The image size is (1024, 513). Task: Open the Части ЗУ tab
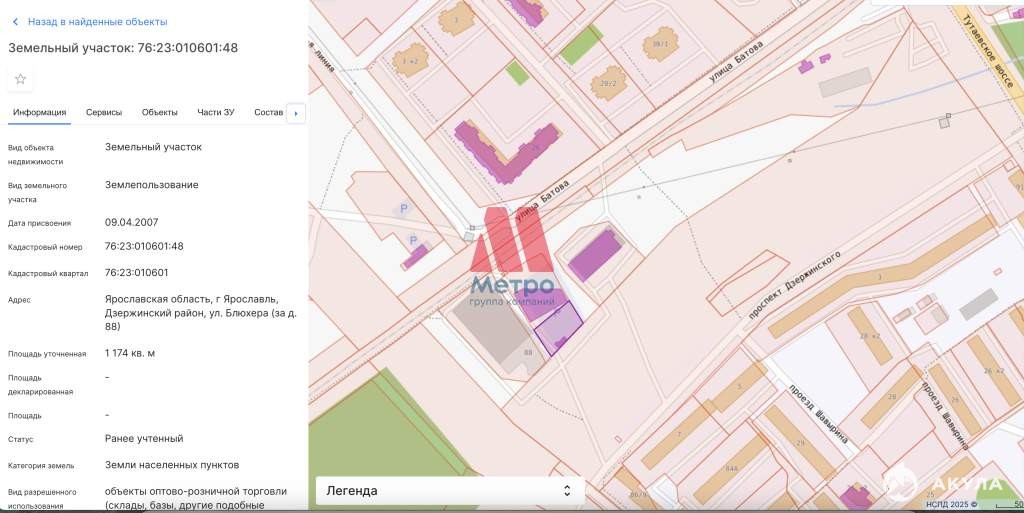[x=215, y=112]
